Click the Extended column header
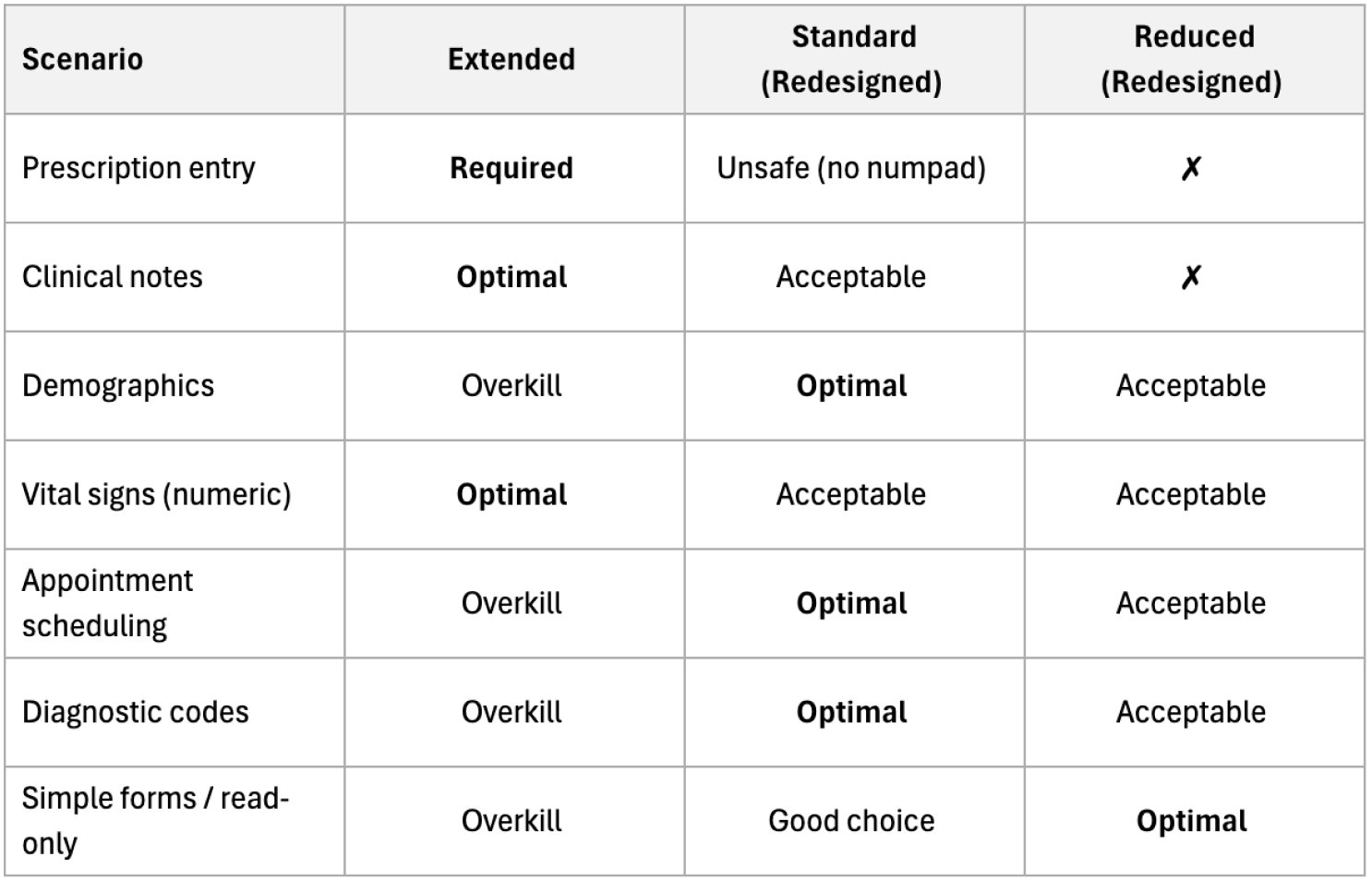 point(511,60)
